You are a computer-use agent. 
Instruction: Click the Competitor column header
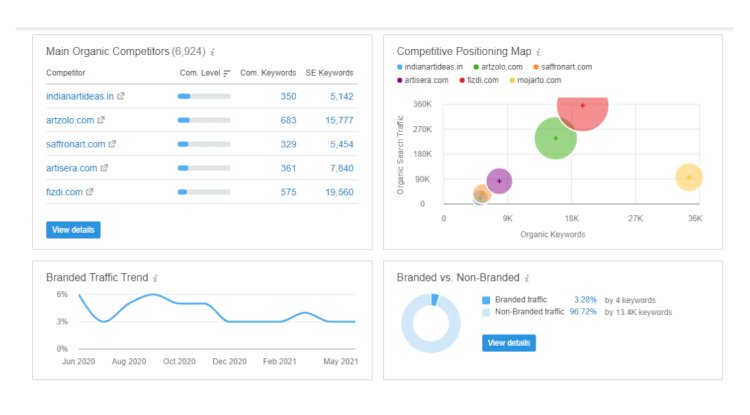66,73
